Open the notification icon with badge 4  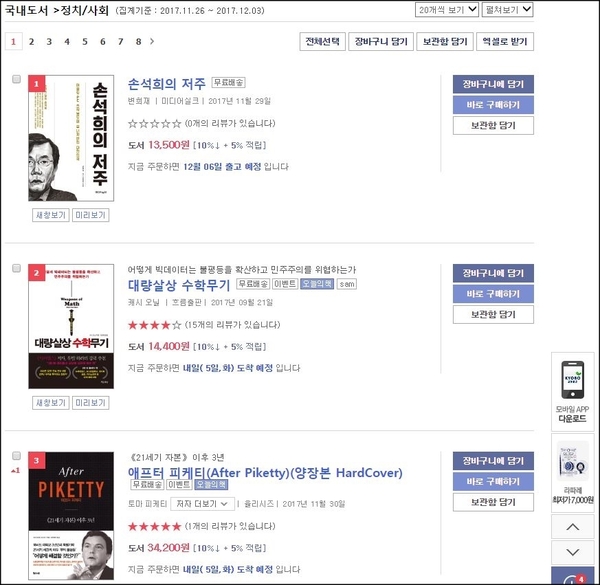572,576
